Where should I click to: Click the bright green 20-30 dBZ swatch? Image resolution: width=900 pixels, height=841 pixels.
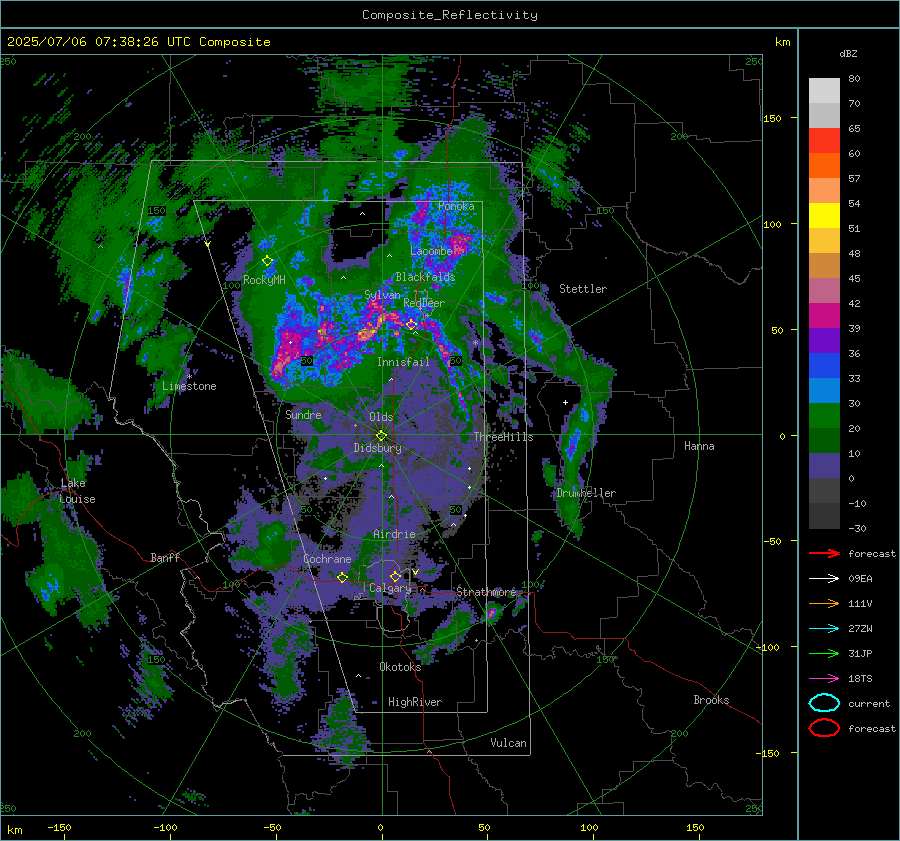(824, 415)
